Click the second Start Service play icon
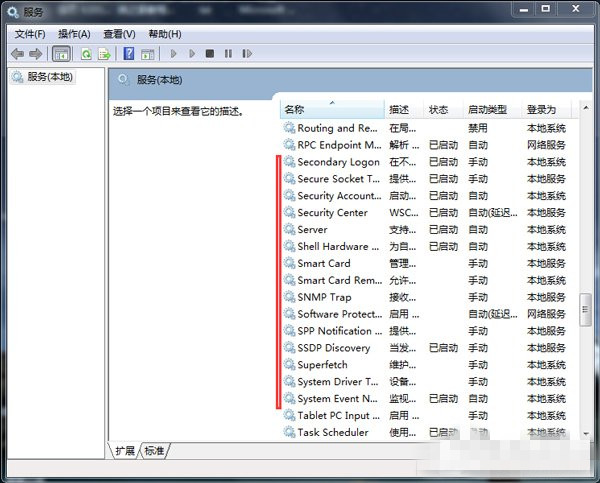 (192, 54)
